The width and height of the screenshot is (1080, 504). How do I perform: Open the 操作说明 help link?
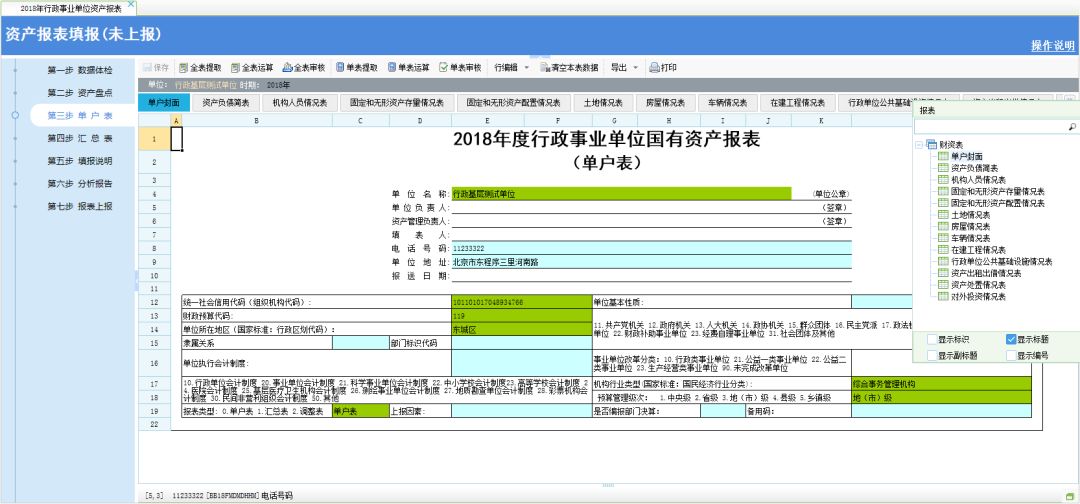click(1052, 45)
